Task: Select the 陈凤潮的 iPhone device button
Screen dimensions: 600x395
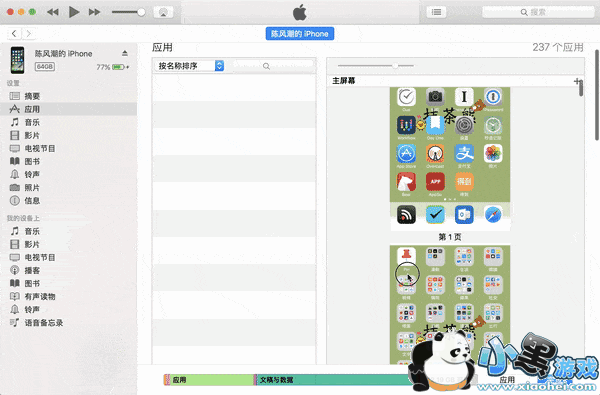Action: (x=300, y=34)
